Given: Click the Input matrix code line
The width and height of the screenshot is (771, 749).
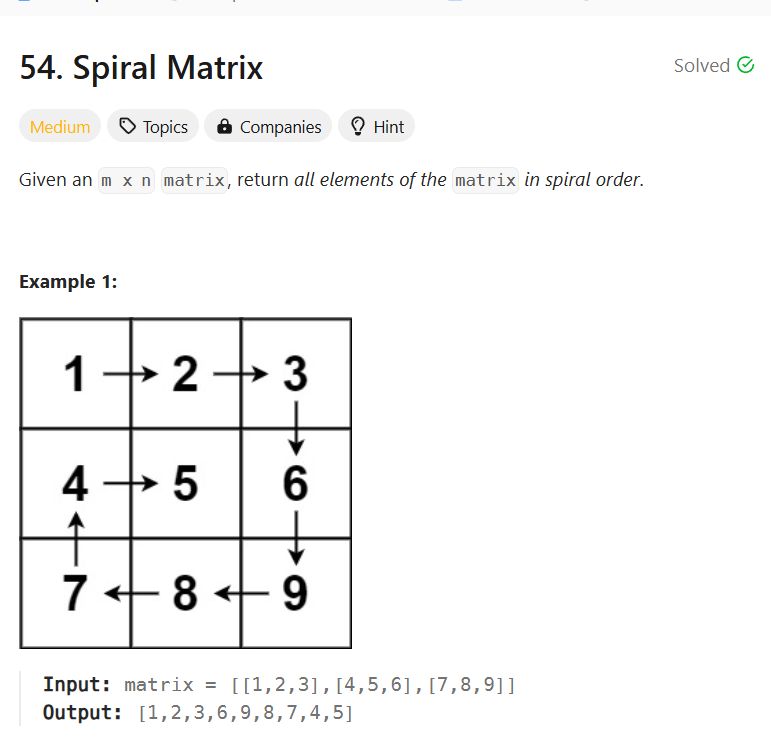Looking at the screenshot, I should click(x=279, y=685).
